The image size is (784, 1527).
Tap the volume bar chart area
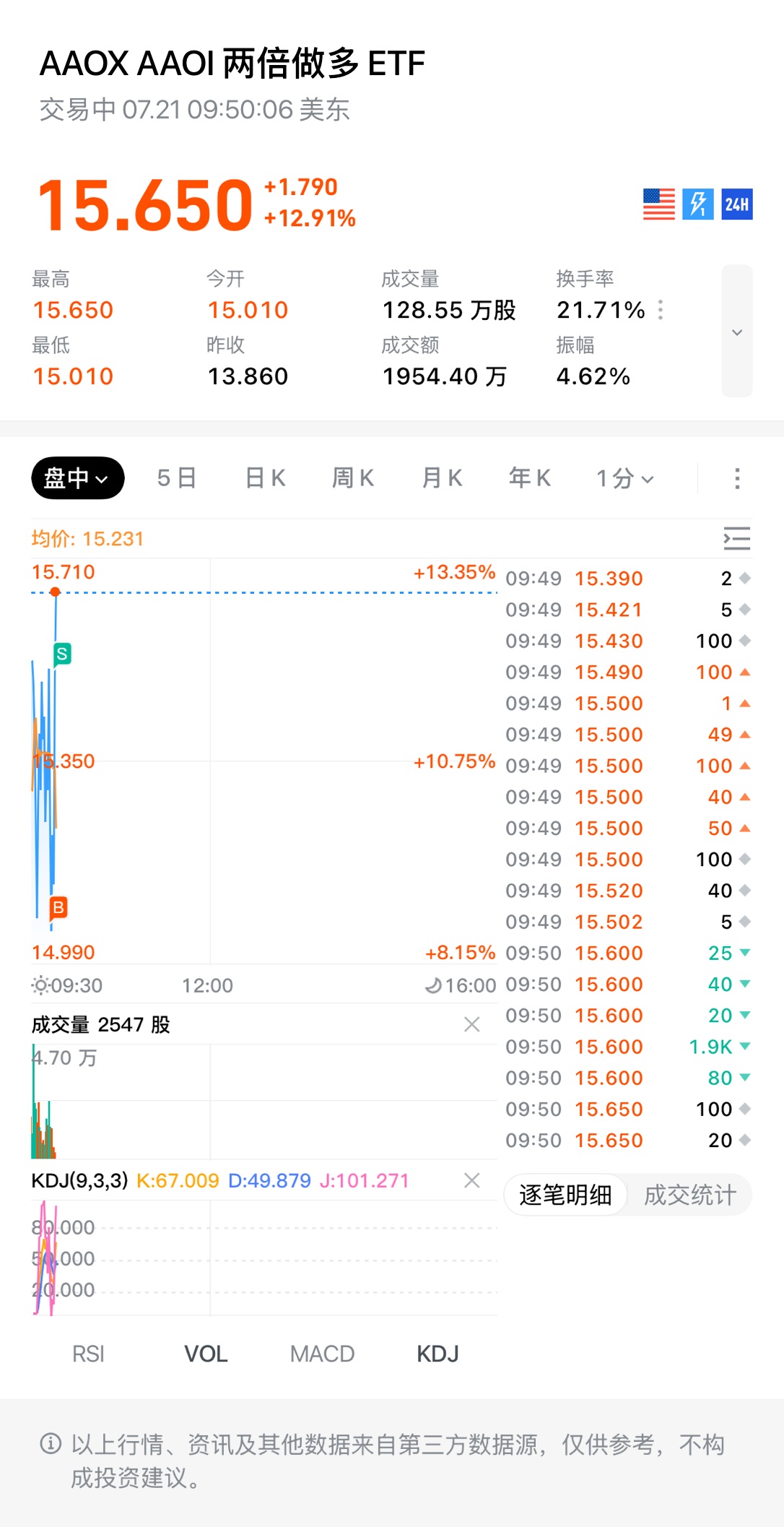coord(264,1101)
